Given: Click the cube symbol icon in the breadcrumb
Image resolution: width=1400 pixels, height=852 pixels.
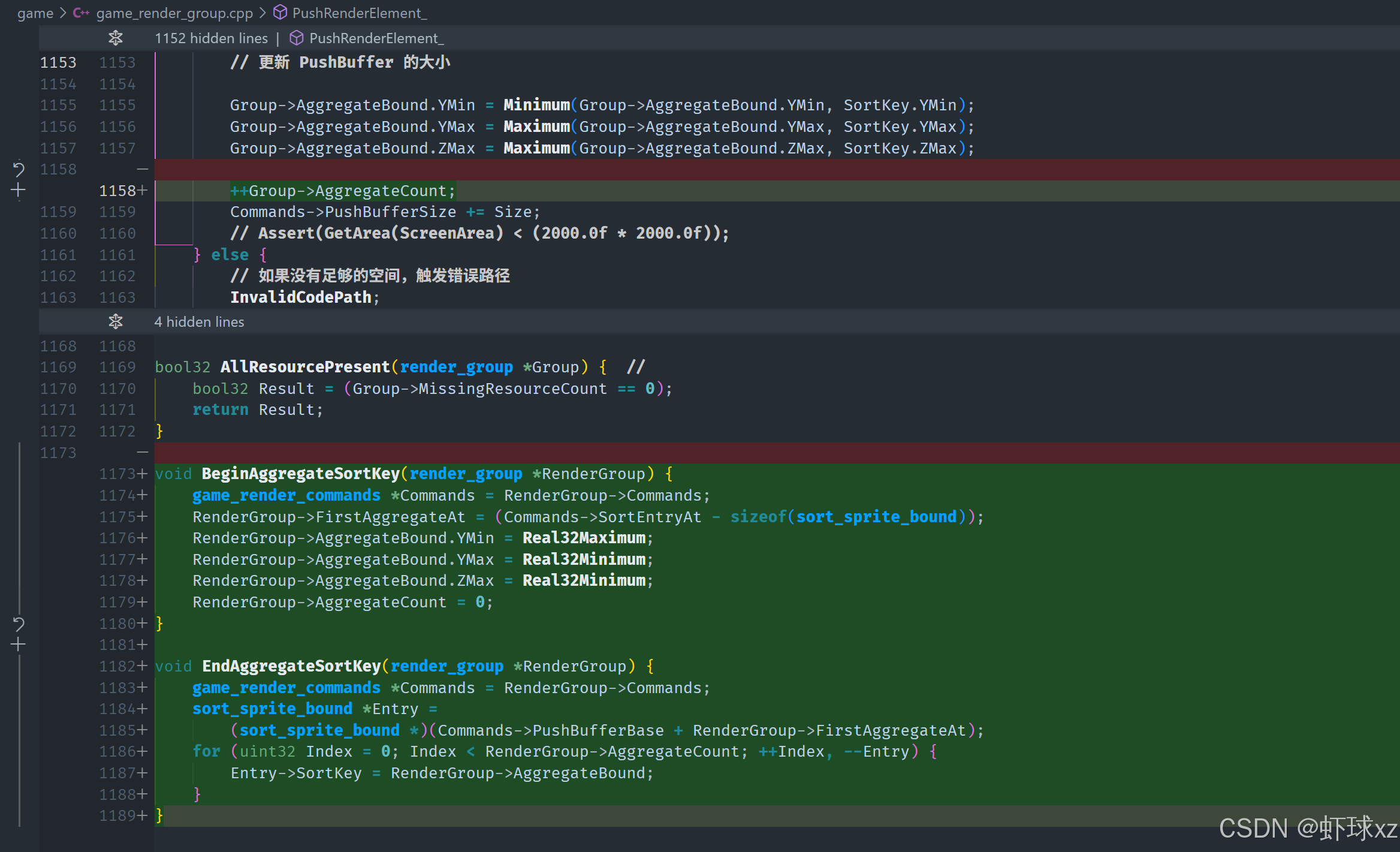Looking at the screenshot, I should pyautogui.click(x=280, y=13).
